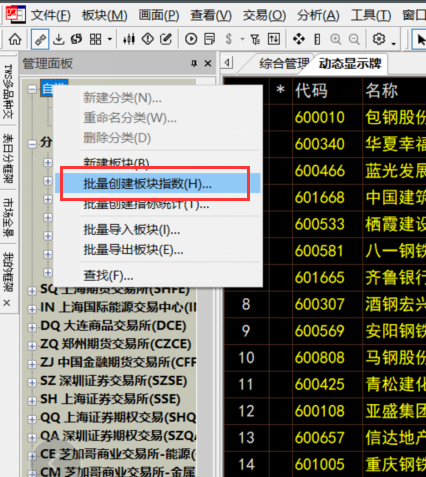Click the left arrow tab scroll button
The image size is (426, 477).
(228, 63)
